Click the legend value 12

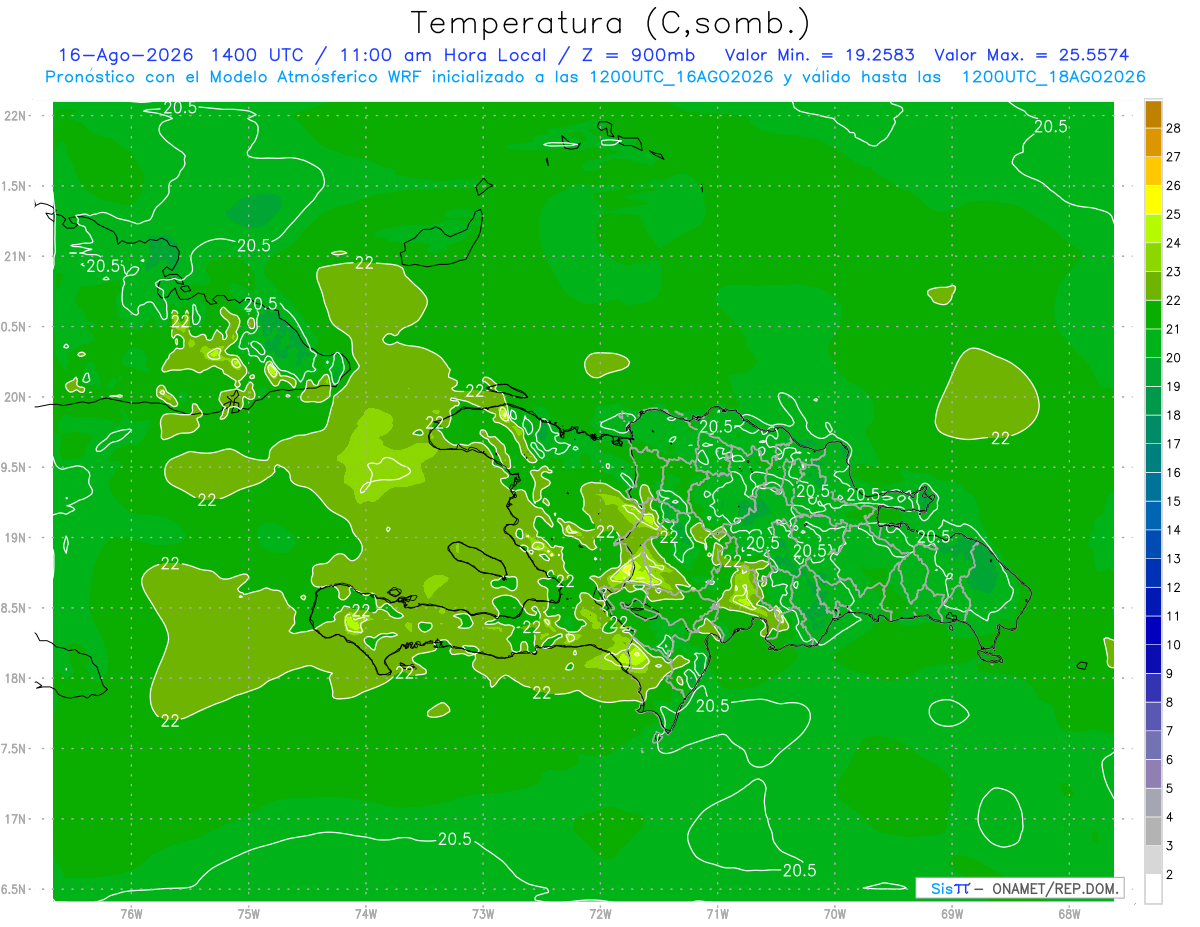click(x=1174, y=587)
